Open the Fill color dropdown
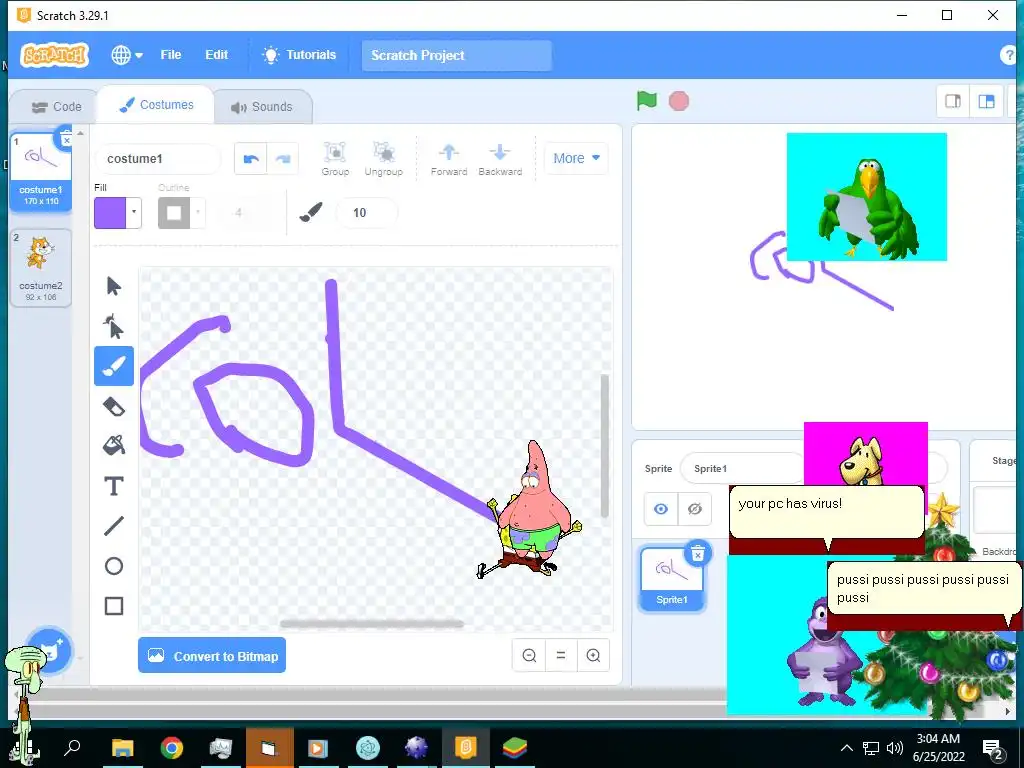The height and width of the screenshot is (768, 1024). click(134, 212)
